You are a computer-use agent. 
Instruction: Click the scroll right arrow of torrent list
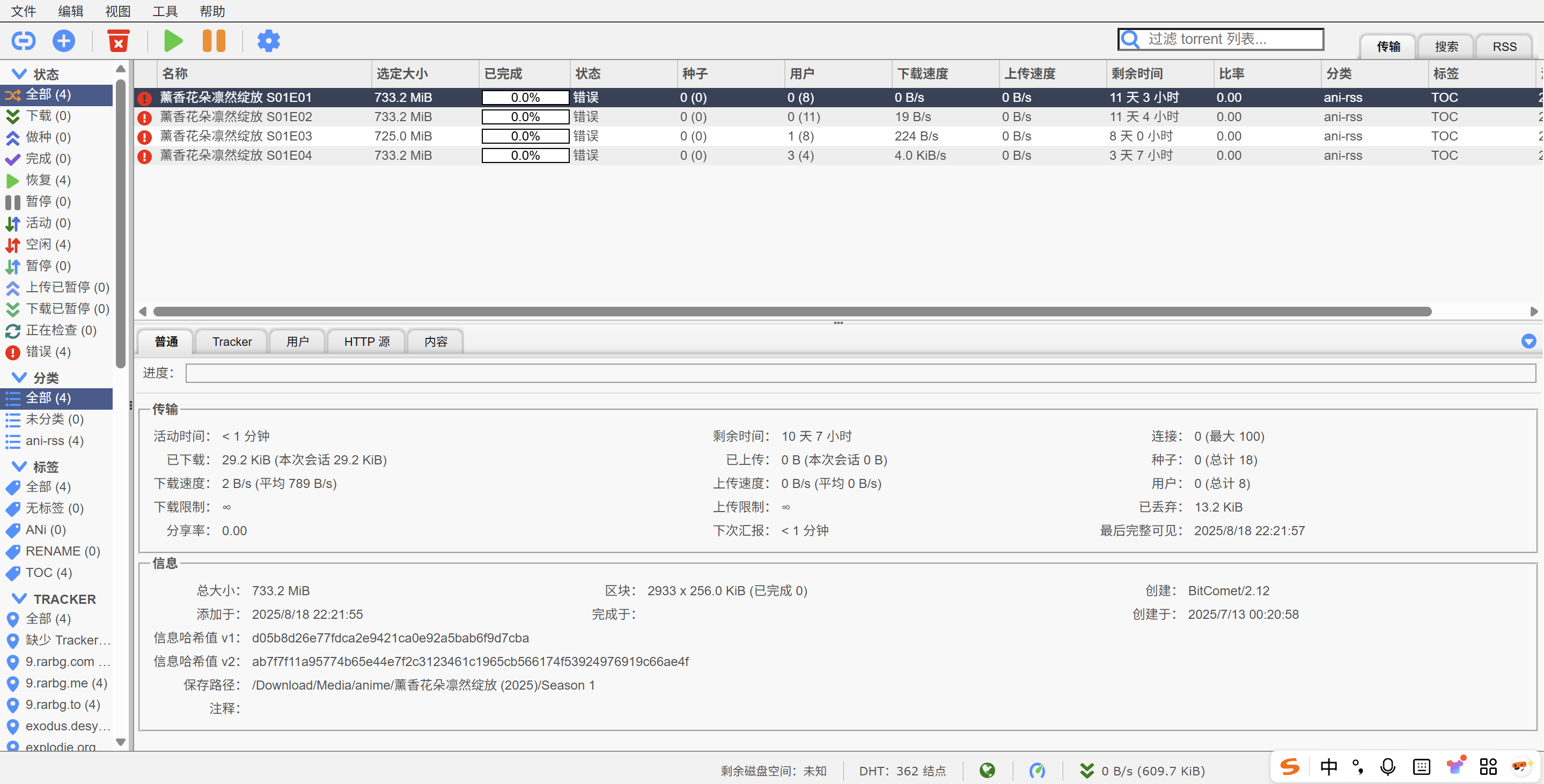coord(1533,312)
